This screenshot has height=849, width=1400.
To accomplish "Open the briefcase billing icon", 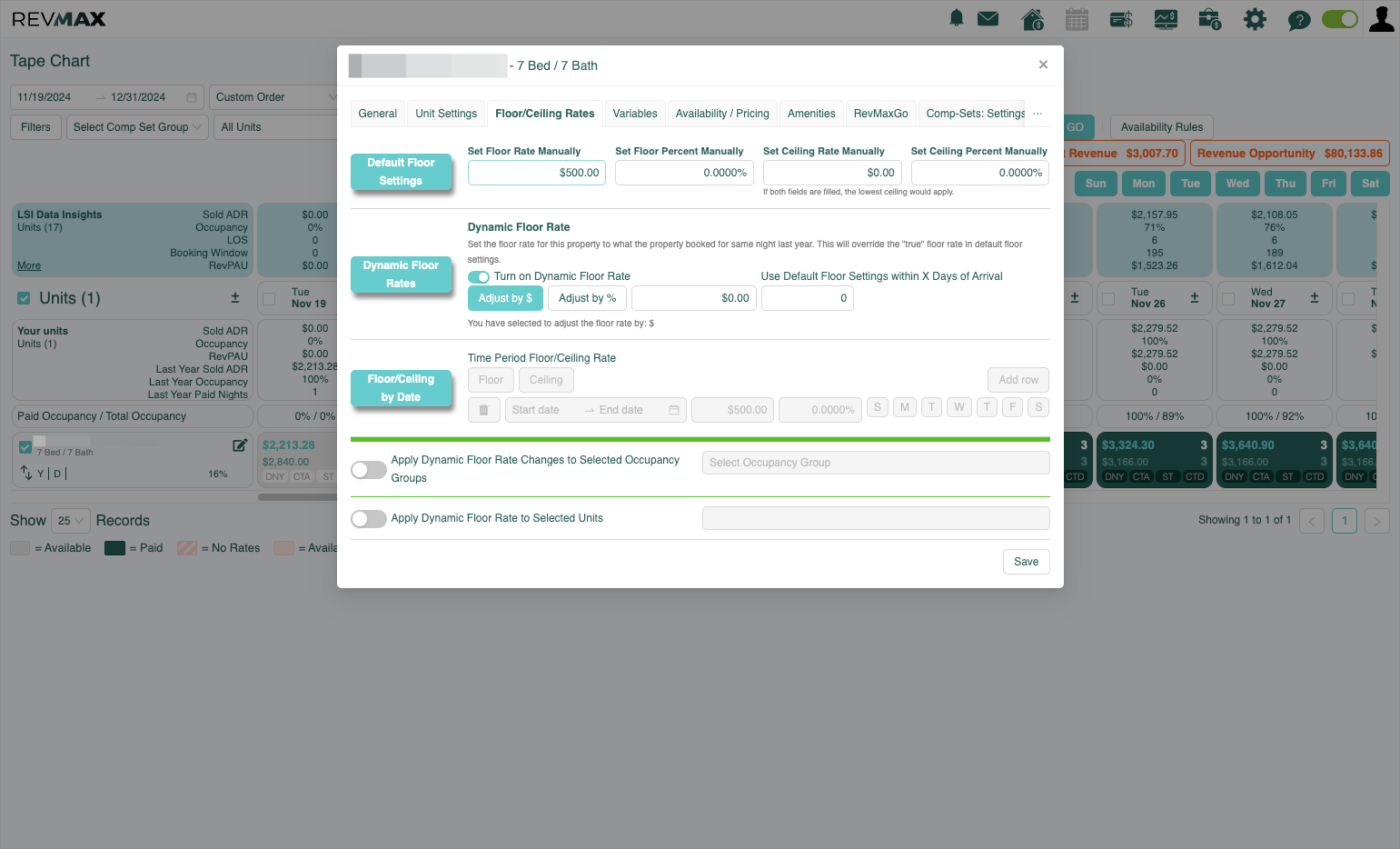I will coord(1210,19).
